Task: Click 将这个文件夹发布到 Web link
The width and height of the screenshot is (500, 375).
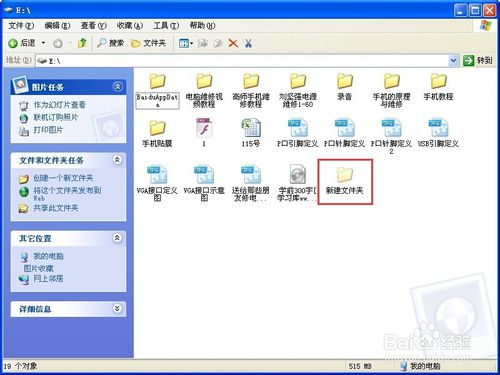Action: pos(67,194)
